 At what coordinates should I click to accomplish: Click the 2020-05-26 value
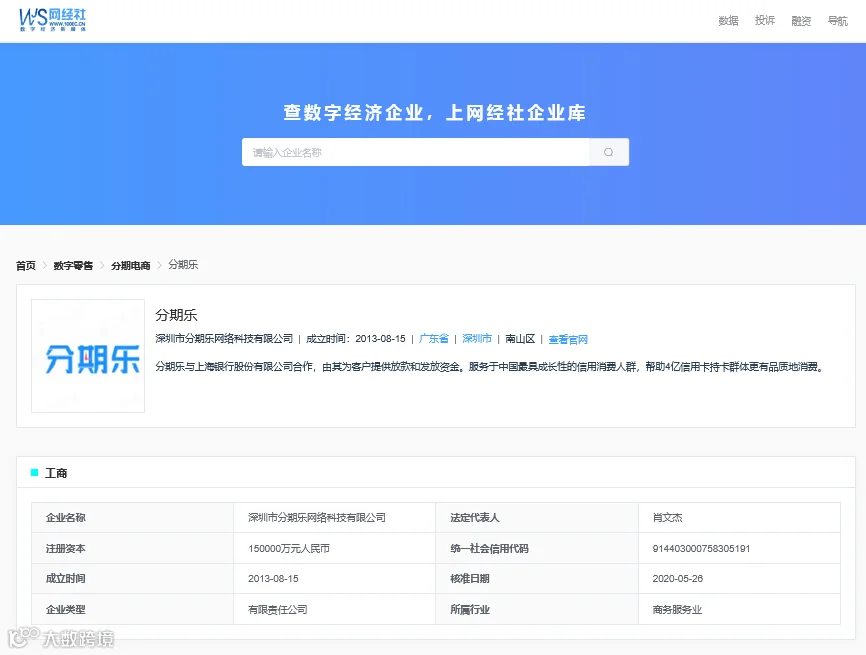pyautogui.click(x=678, y=578)
